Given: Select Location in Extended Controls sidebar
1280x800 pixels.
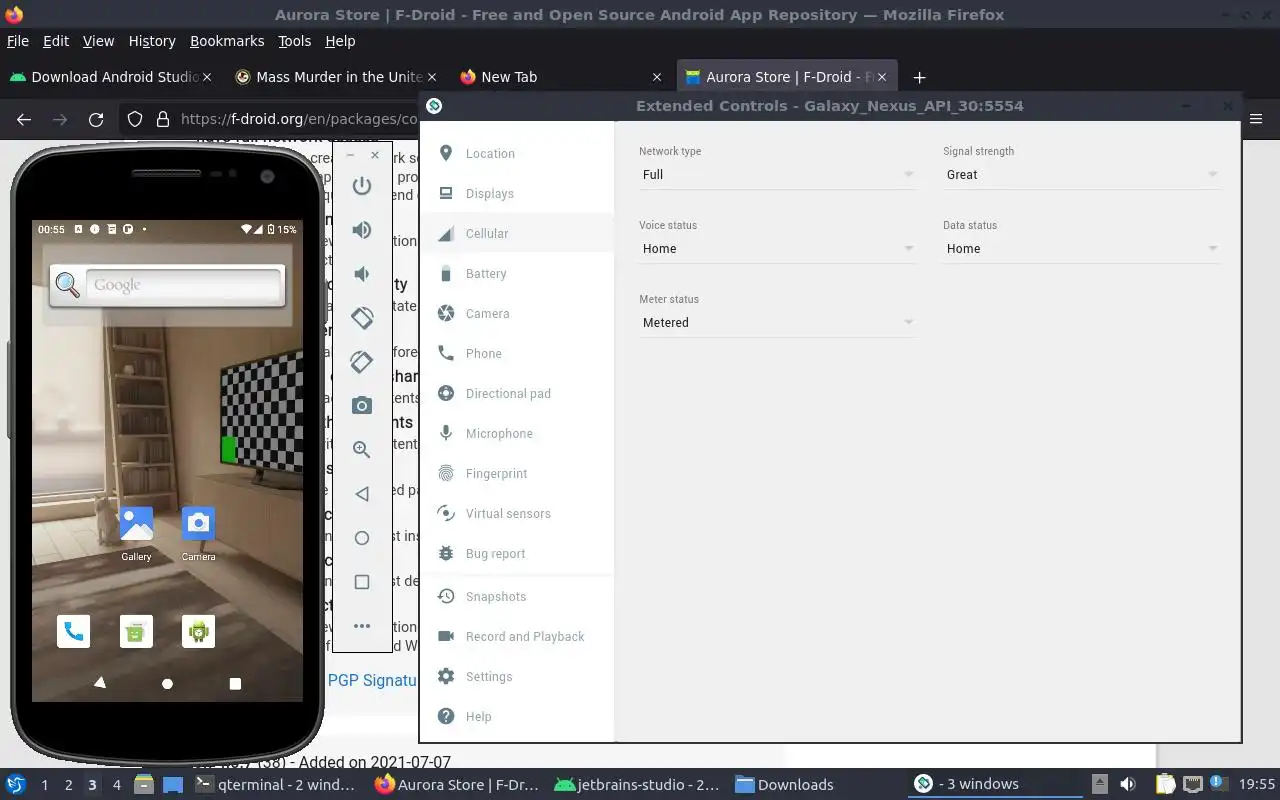Looking at the screenshot, I should 517,153.
